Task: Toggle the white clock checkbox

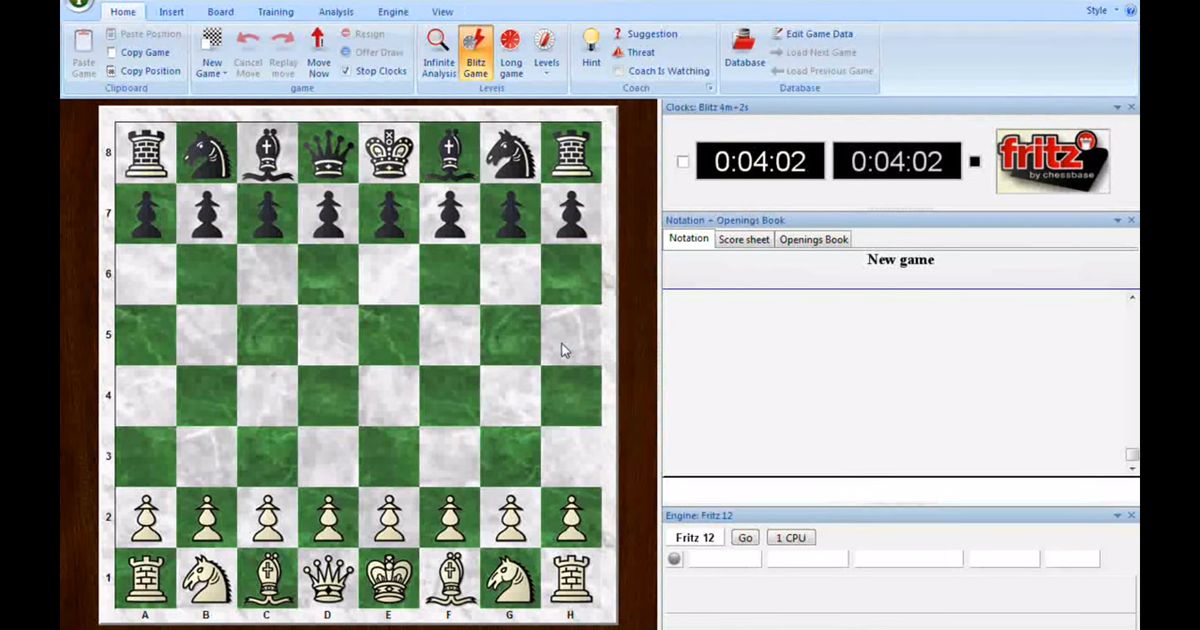Action: [683, 161]
